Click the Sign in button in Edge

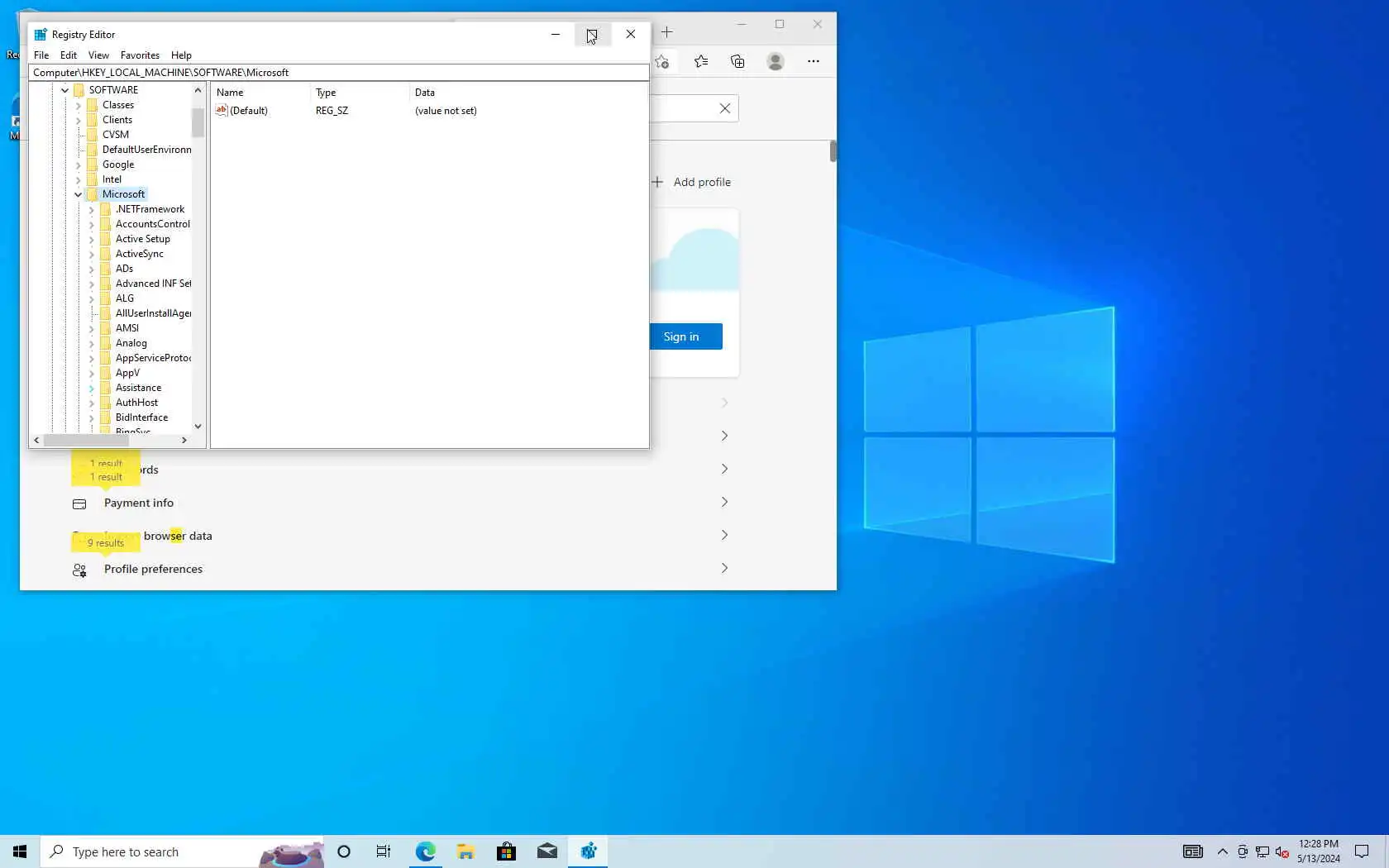click(x=685, y=336)
